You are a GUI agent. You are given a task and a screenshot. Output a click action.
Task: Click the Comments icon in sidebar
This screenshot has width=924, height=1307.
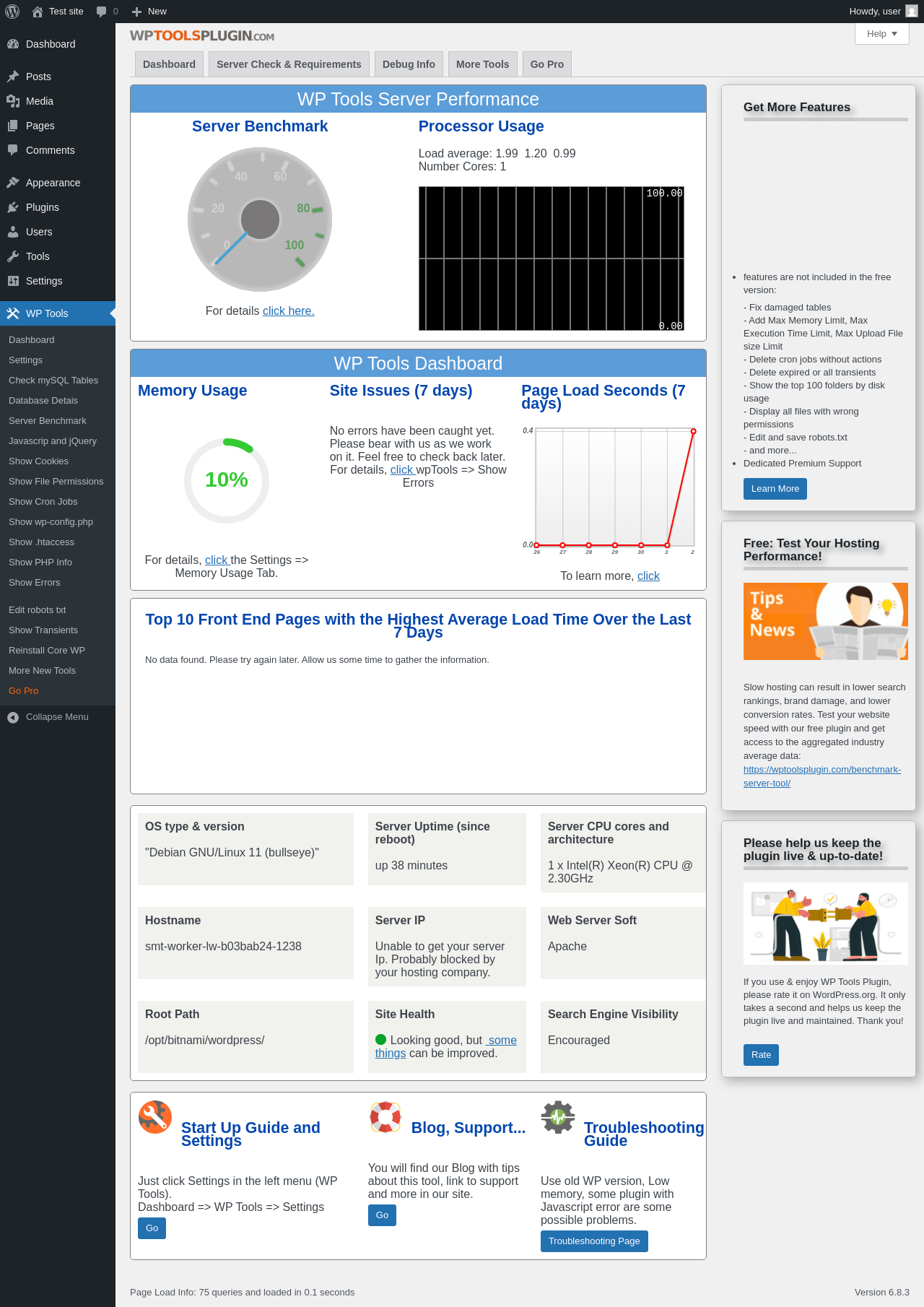(13, 150)
